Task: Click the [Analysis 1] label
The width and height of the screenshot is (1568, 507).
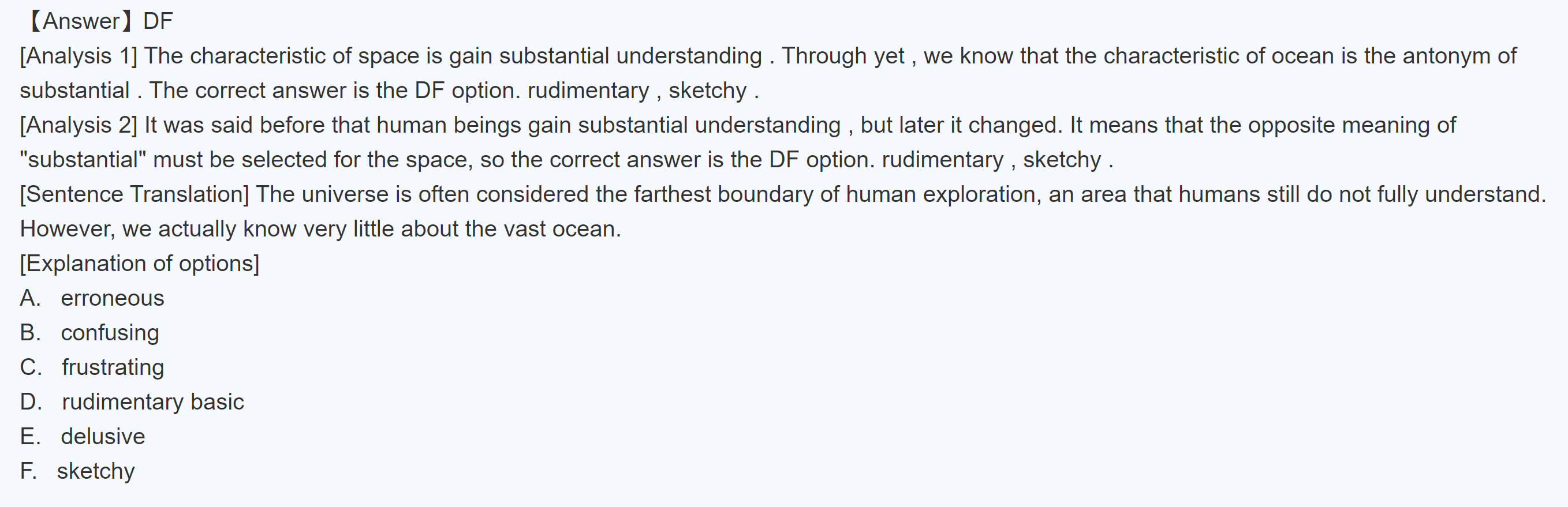Action: tap(79, 56)
